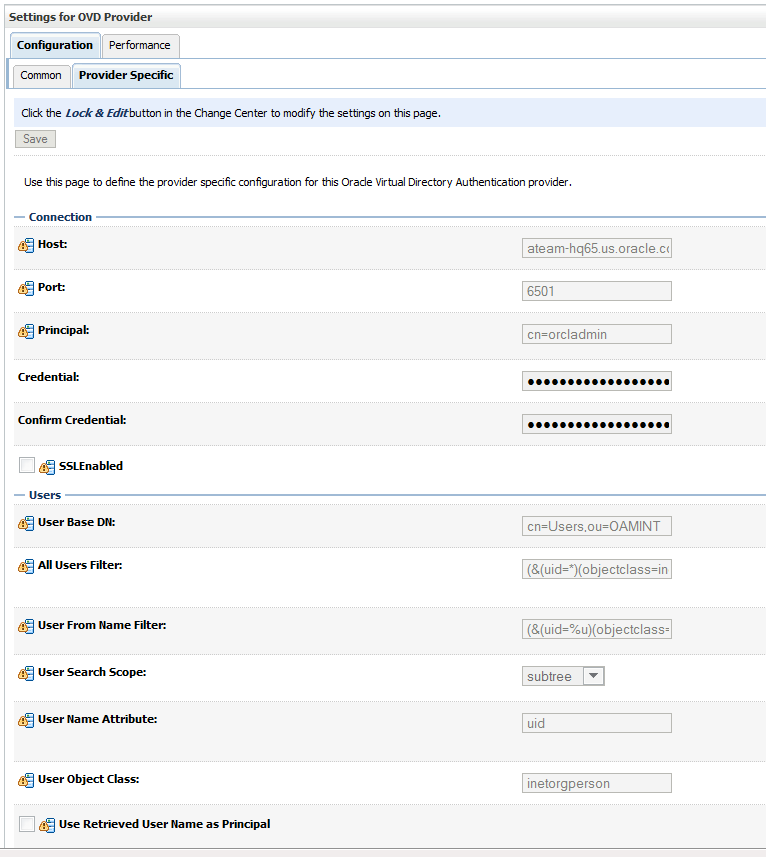Click the Confirm Credential password field
Viewport: 766px width, 857px height.
tap(597, 424)
